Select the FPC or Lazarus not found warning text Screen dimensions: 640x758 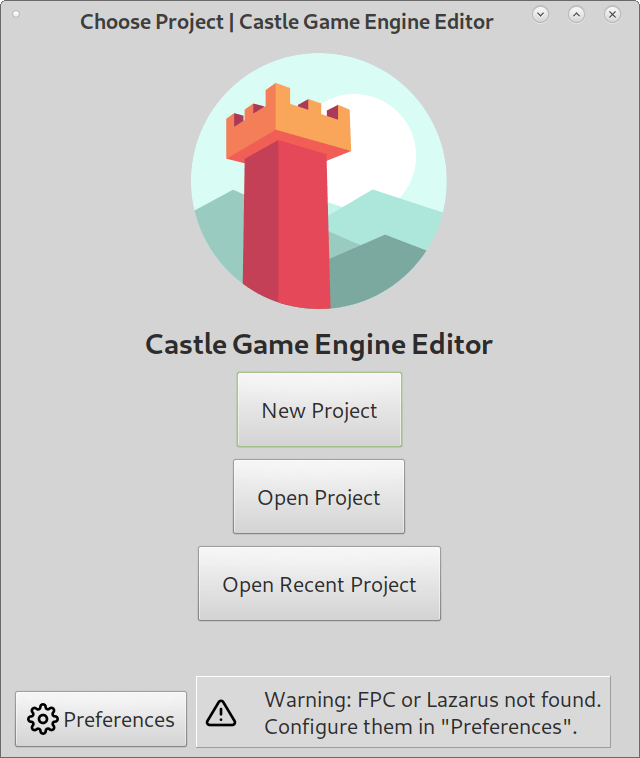[433, 700]
